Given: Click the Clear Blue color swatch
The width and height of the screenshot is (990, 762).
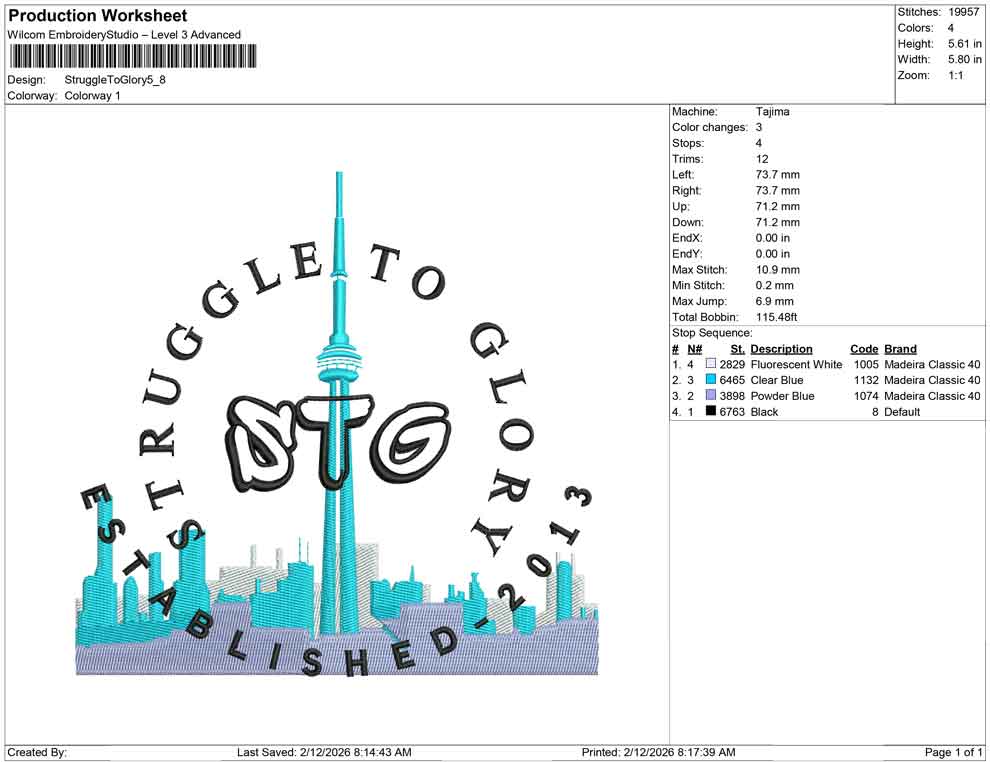Looking at the screenshot, I should 711,380.
